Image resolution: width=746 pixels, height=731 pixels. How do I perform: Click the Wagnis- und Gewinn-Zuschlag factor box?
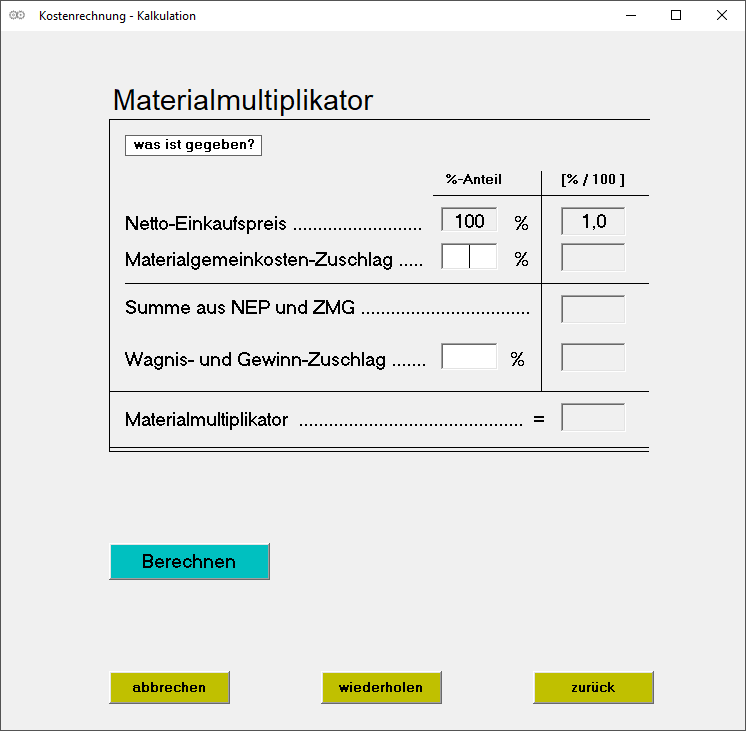[593, 358]
